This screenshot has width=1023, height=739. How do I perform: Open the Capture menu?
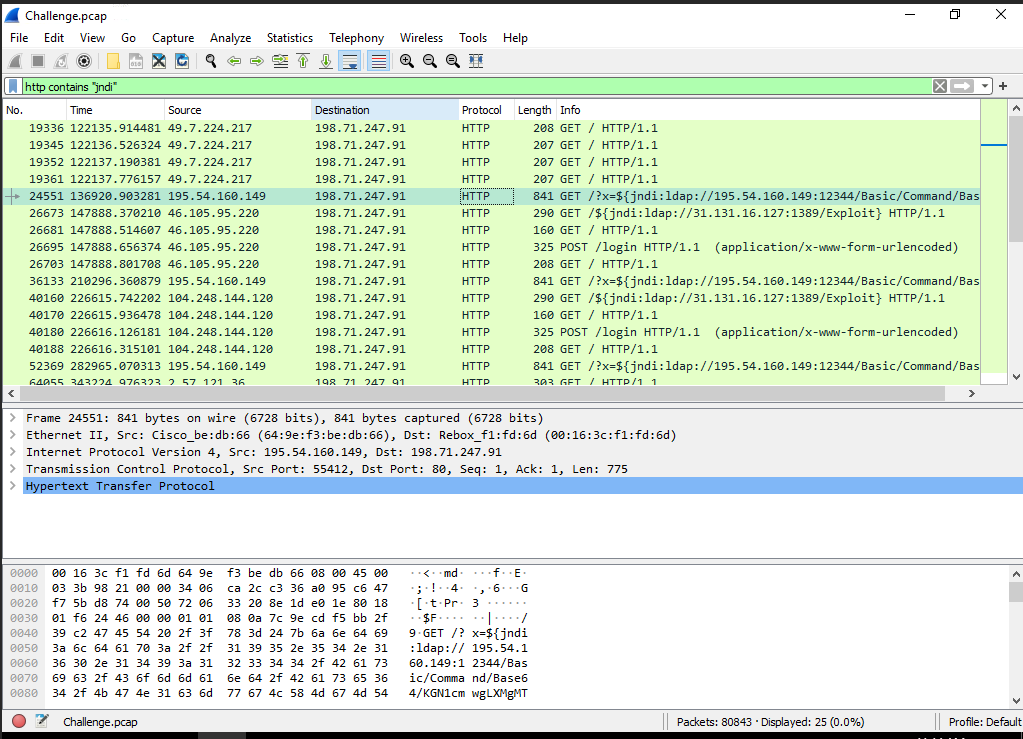click(173, 38)
